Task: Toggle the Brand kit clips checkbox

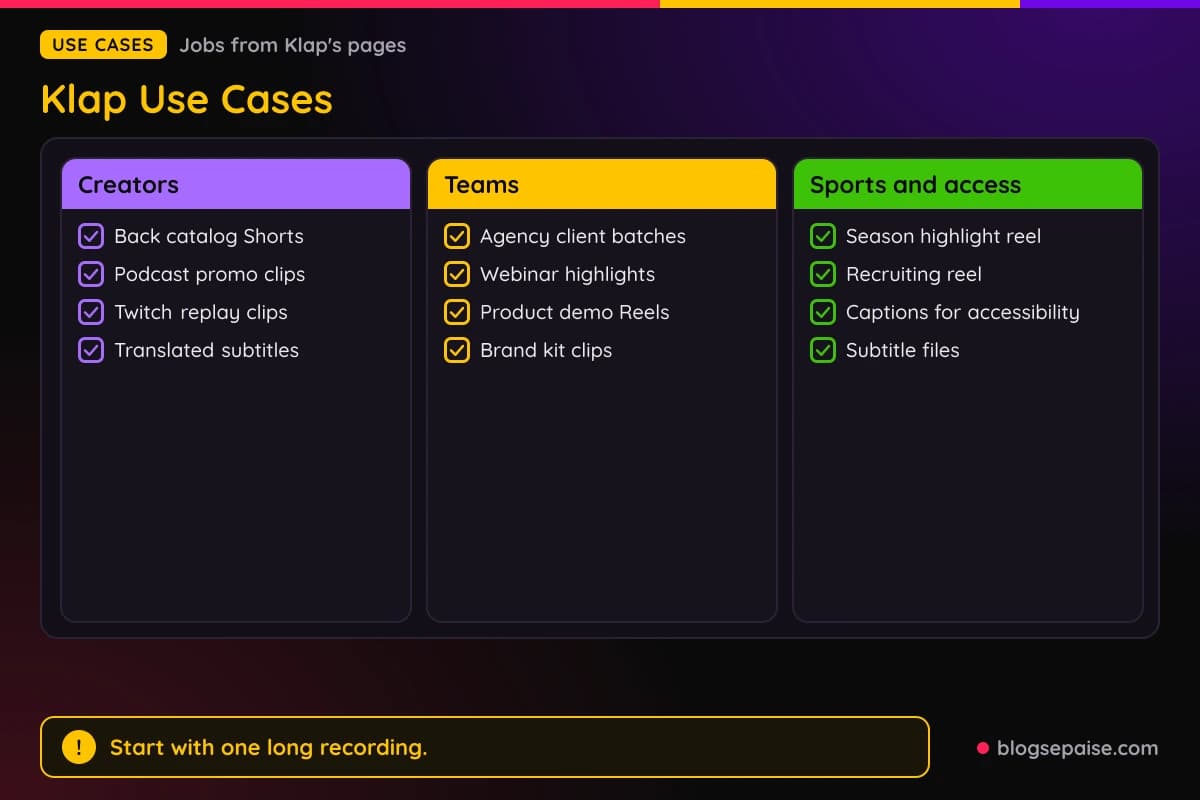Action: (457, 350)
